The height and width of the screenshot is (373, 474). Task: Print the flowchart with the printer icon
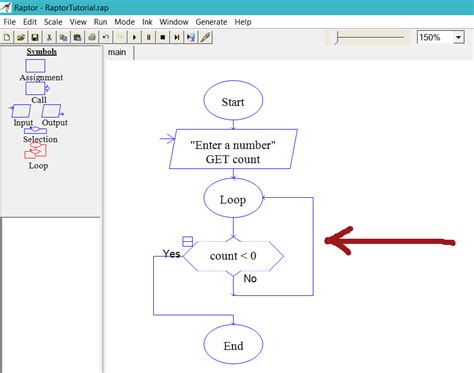(92, 37)
